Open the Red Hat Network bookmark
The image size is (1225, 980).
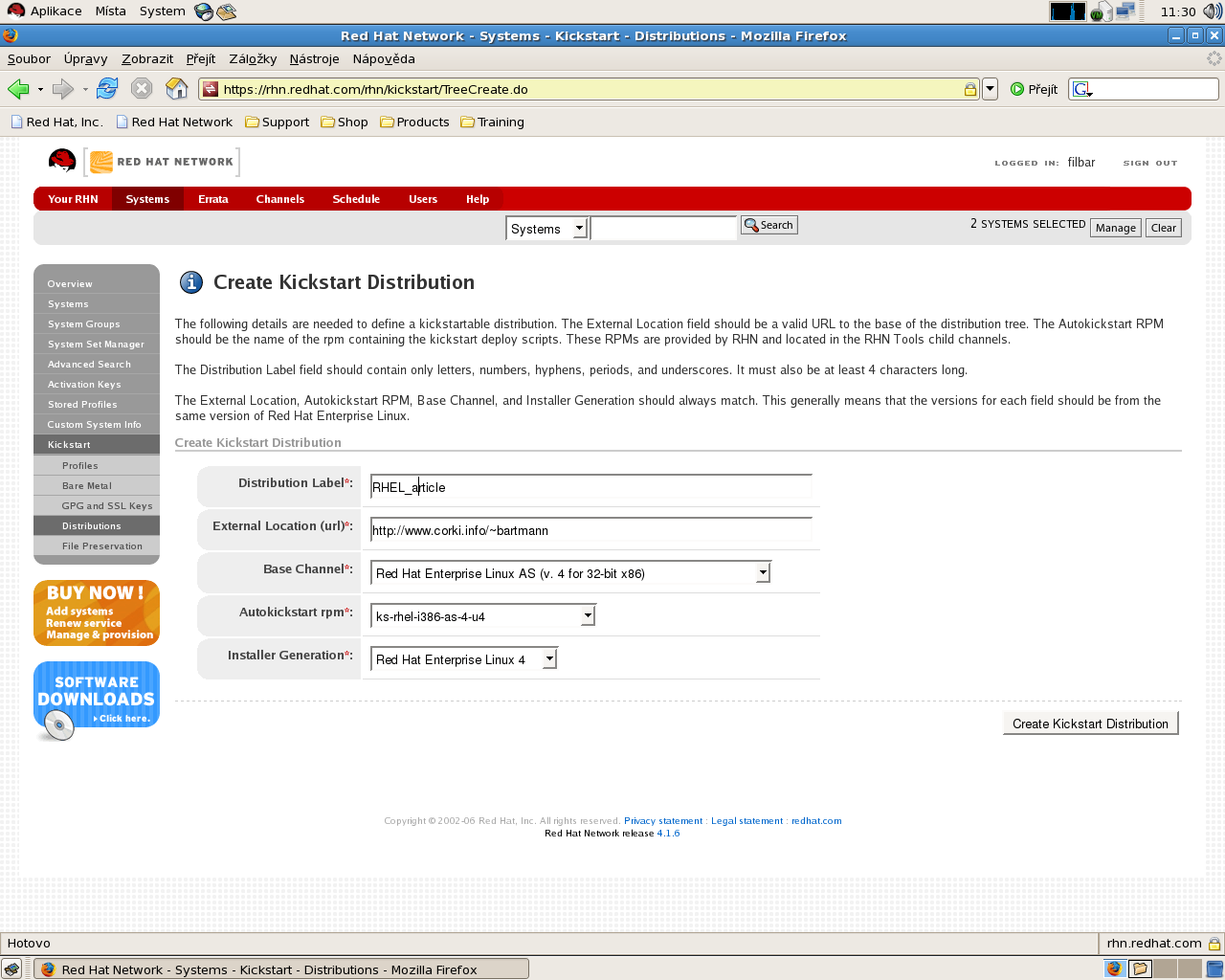[174, 122]
